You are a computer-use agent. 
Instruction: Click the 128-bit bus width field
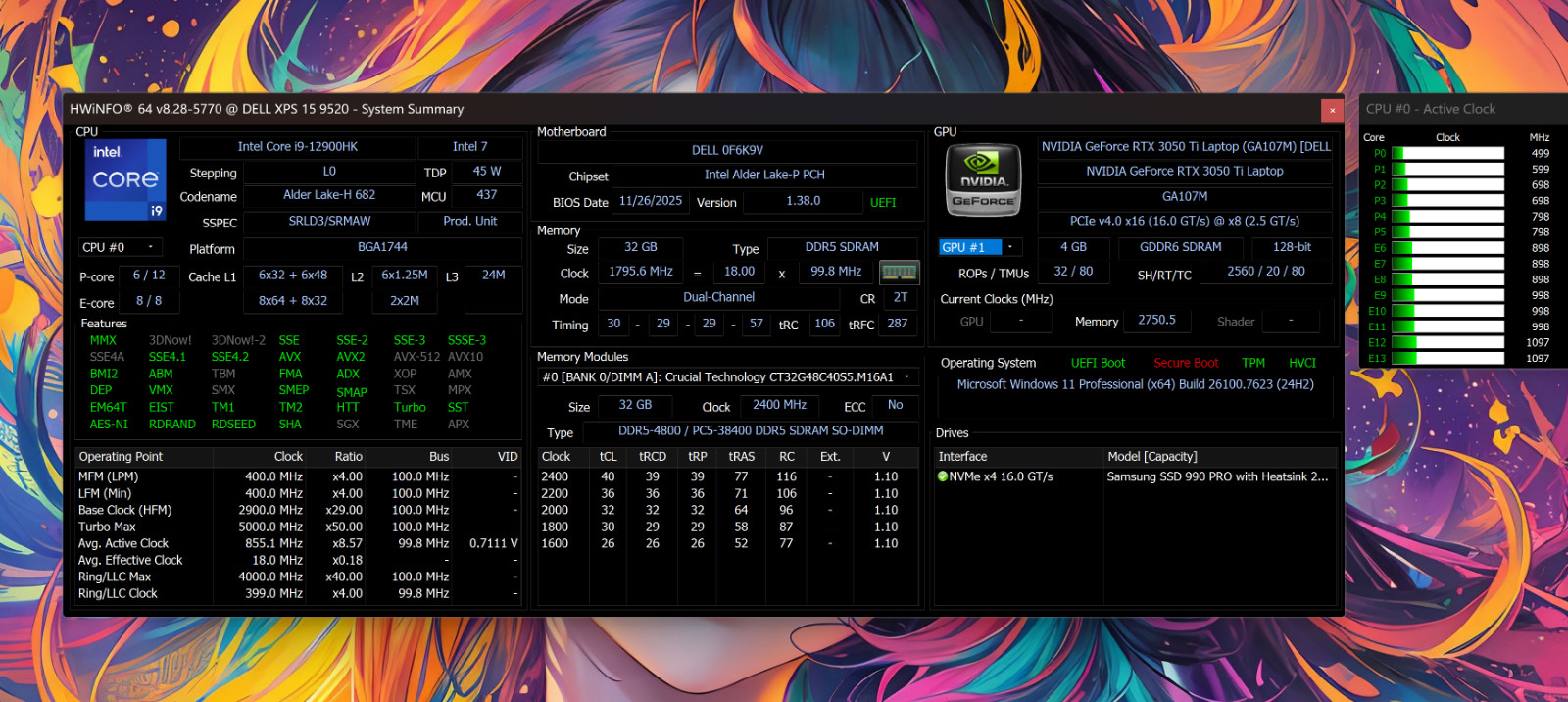click(1292, 247)
